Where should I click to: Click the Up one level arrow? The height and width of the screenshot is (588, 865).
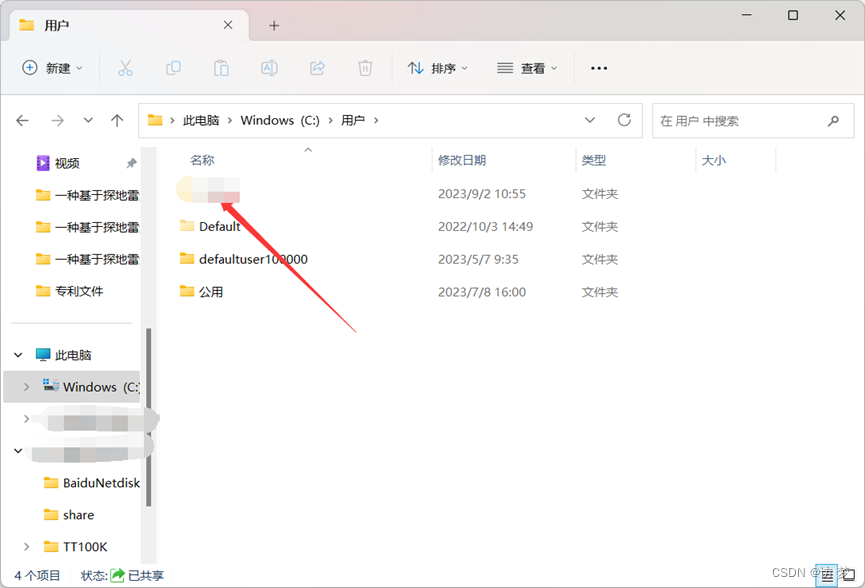pyautogui.click(x=117, y=120)
